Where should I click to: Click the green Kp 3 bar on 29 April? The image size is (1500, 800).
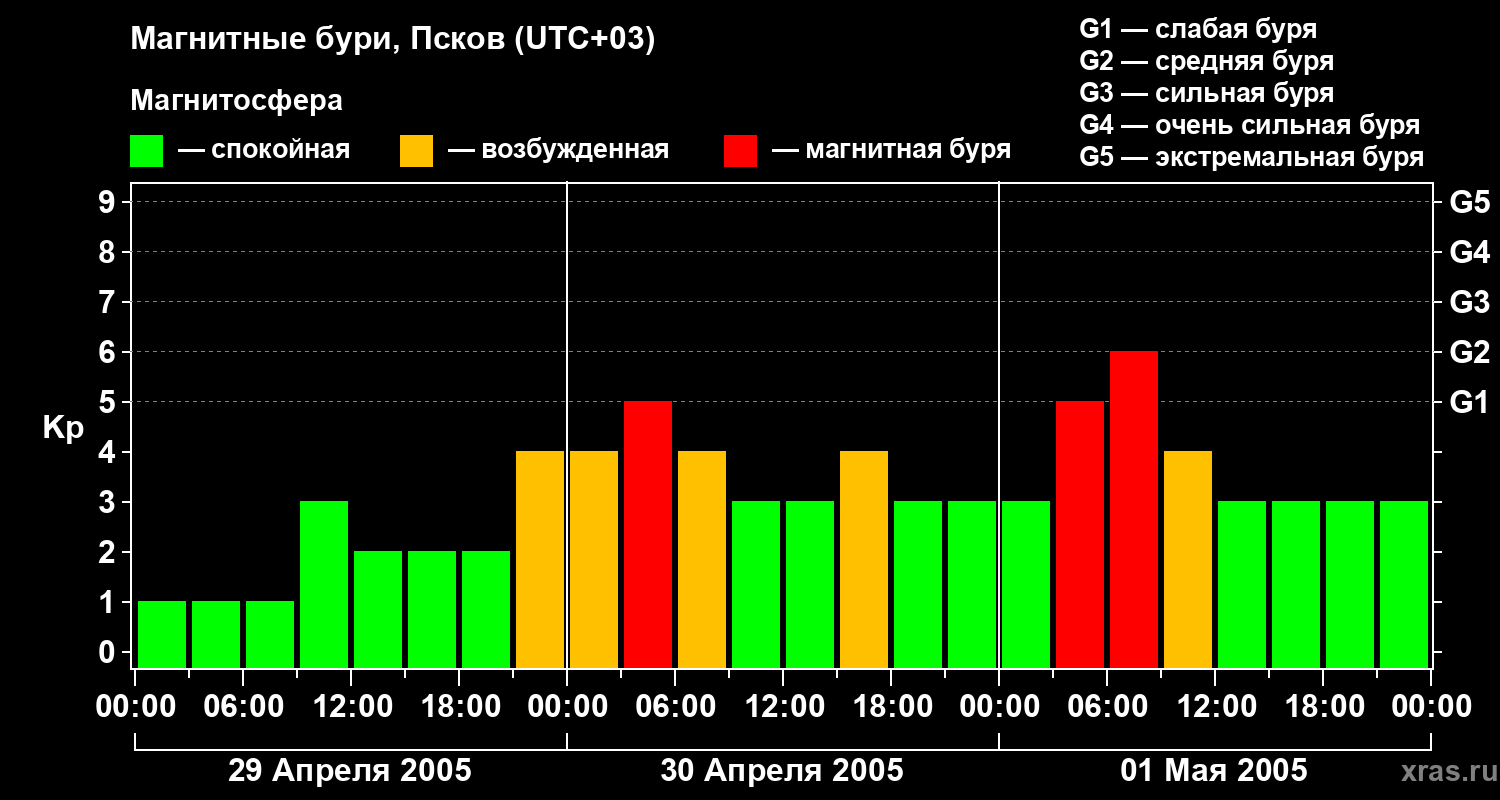coord(324,584)
